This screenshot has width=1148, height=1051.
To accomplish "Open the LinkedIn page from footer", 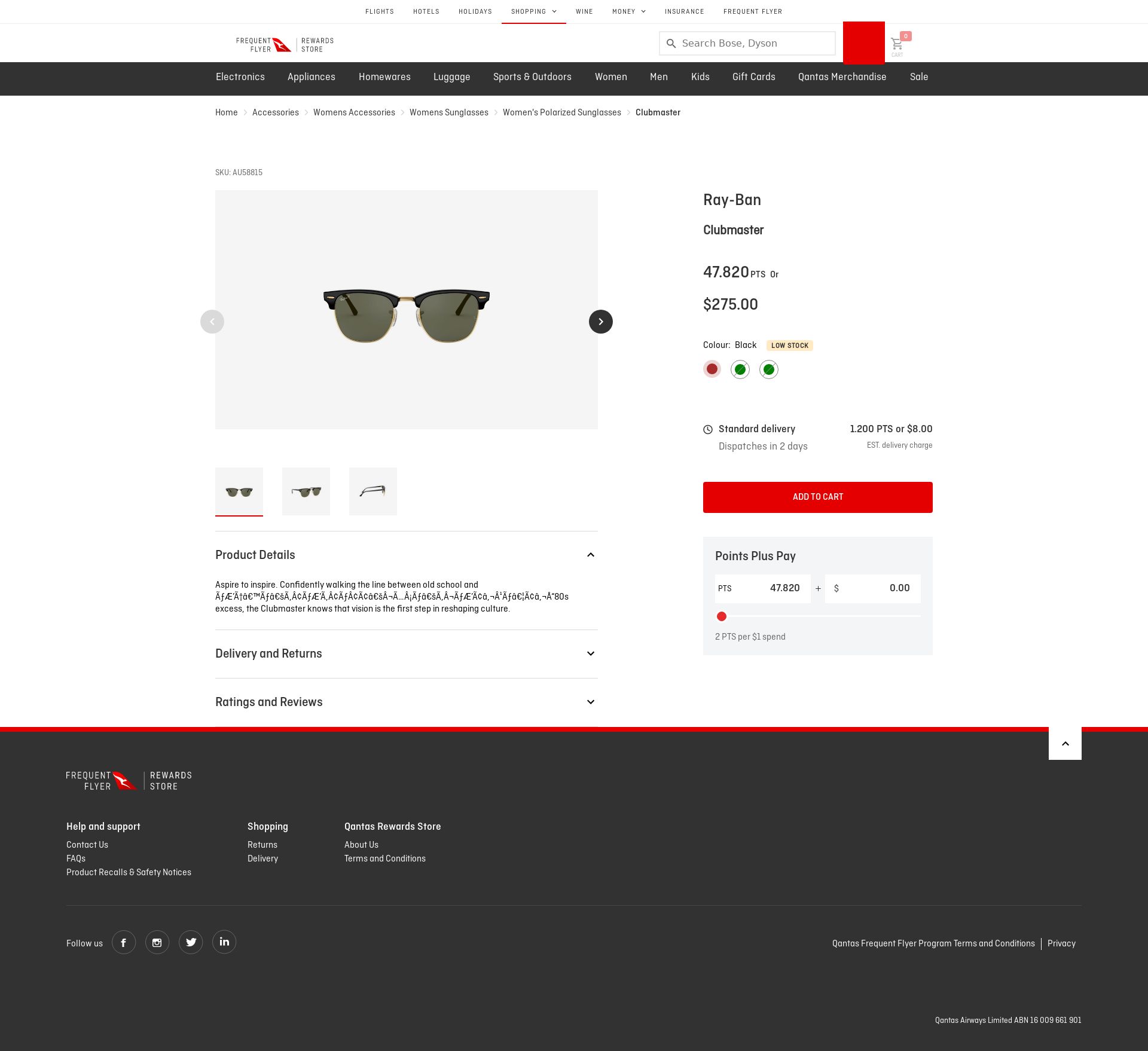I will [224, 942].
